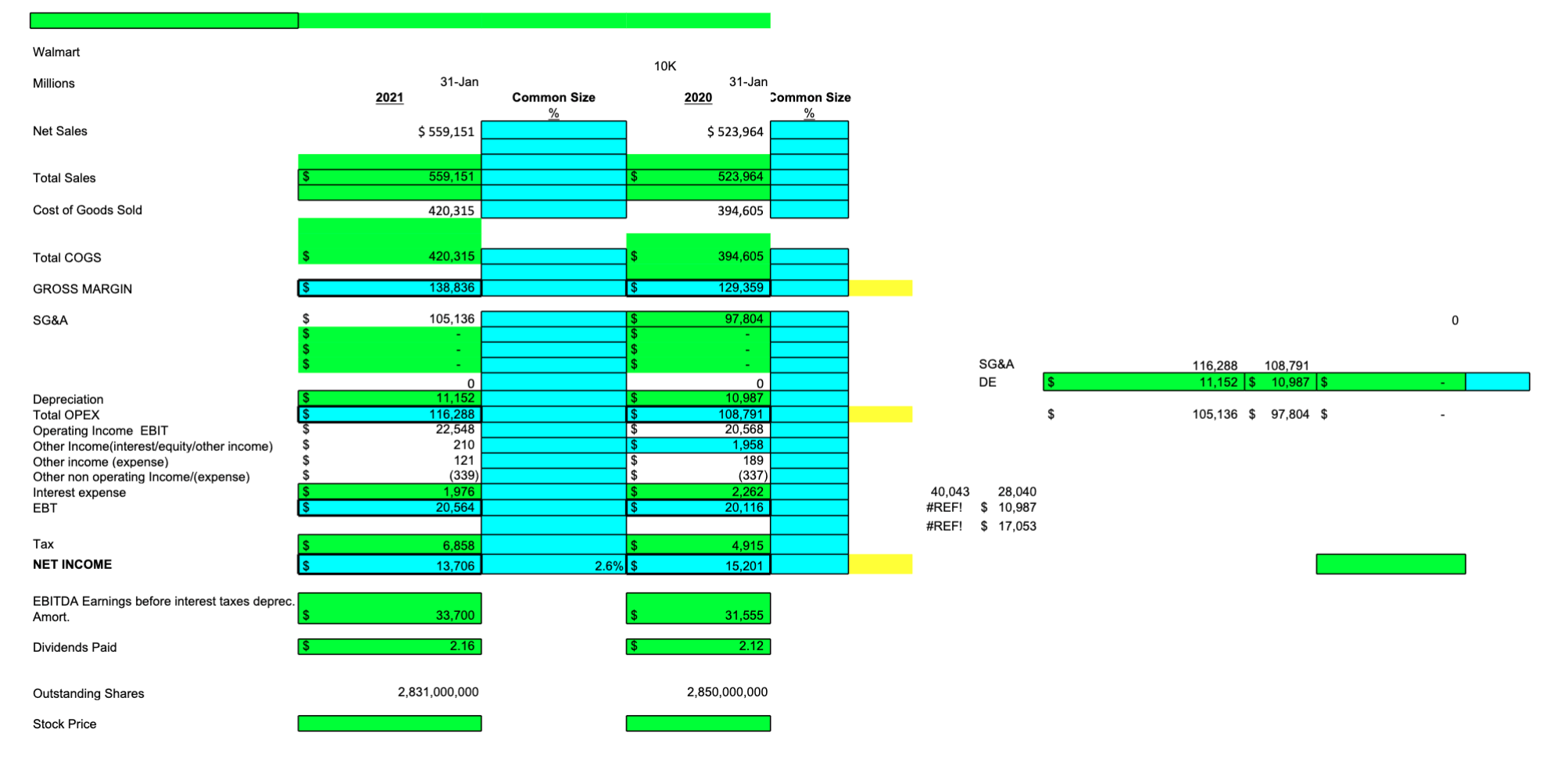Click the yellow cell beside GROSS MARGIN row
Viewport: 1568px width, 769px height.
(880, 288)
